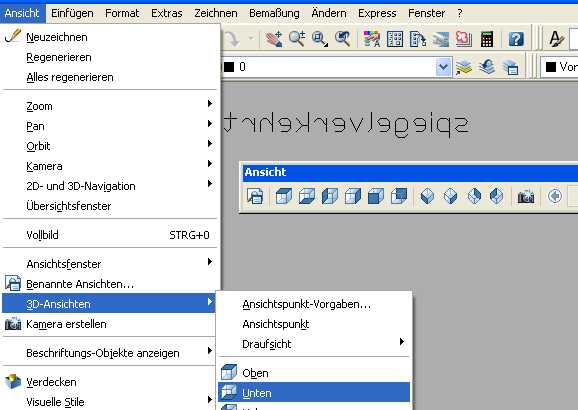Screen dimensions: 578x410
Task: Open the QuickCalc calculator icon
Action: [x=487, y=39]
